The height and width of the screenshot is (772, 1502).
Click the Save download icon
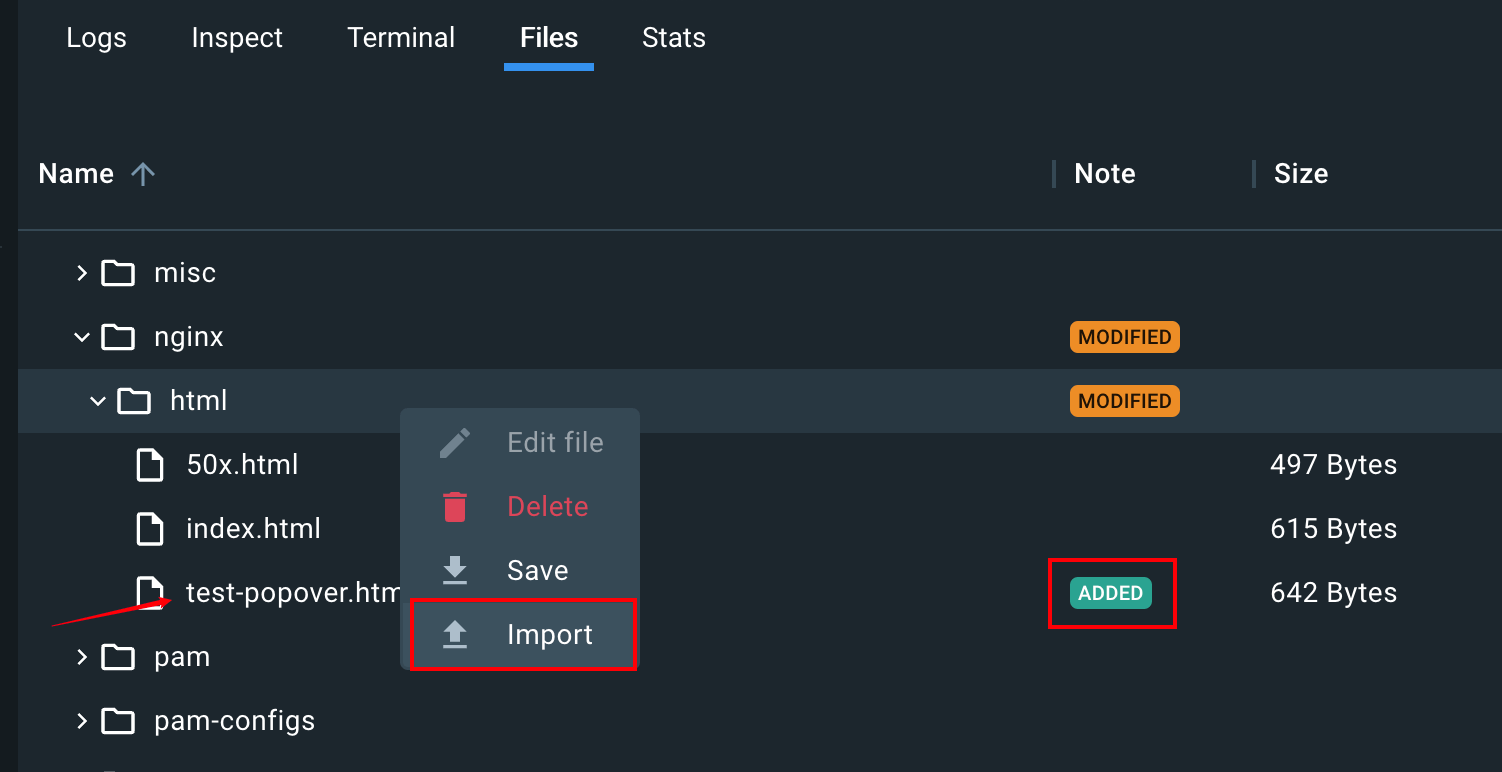455,570
